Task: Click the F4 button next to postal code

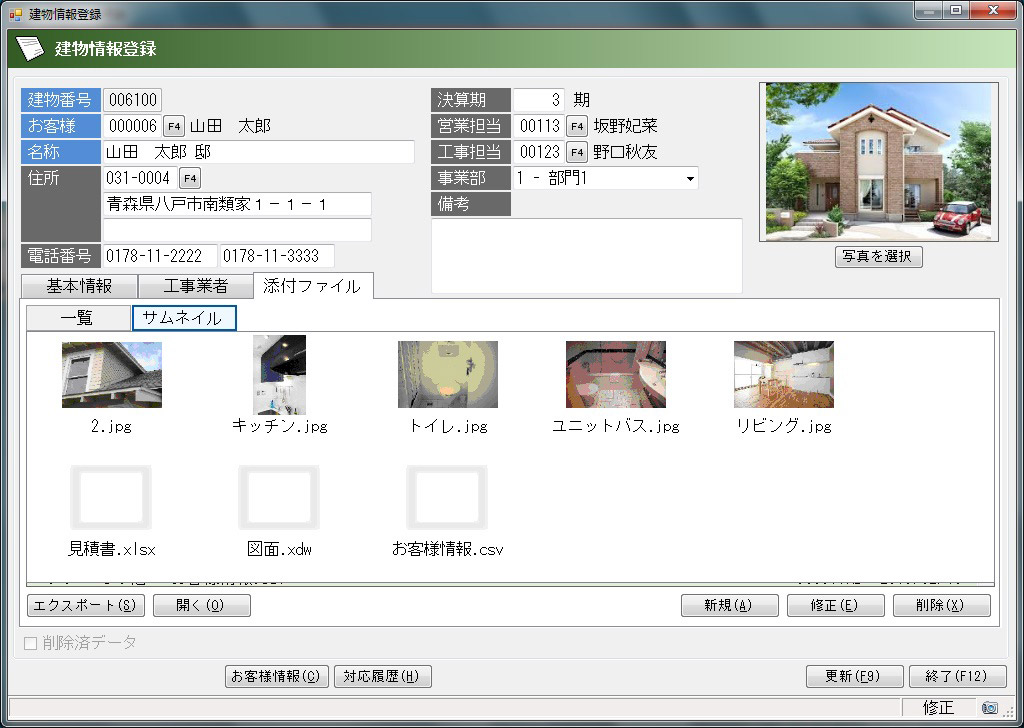Action: 190,178
